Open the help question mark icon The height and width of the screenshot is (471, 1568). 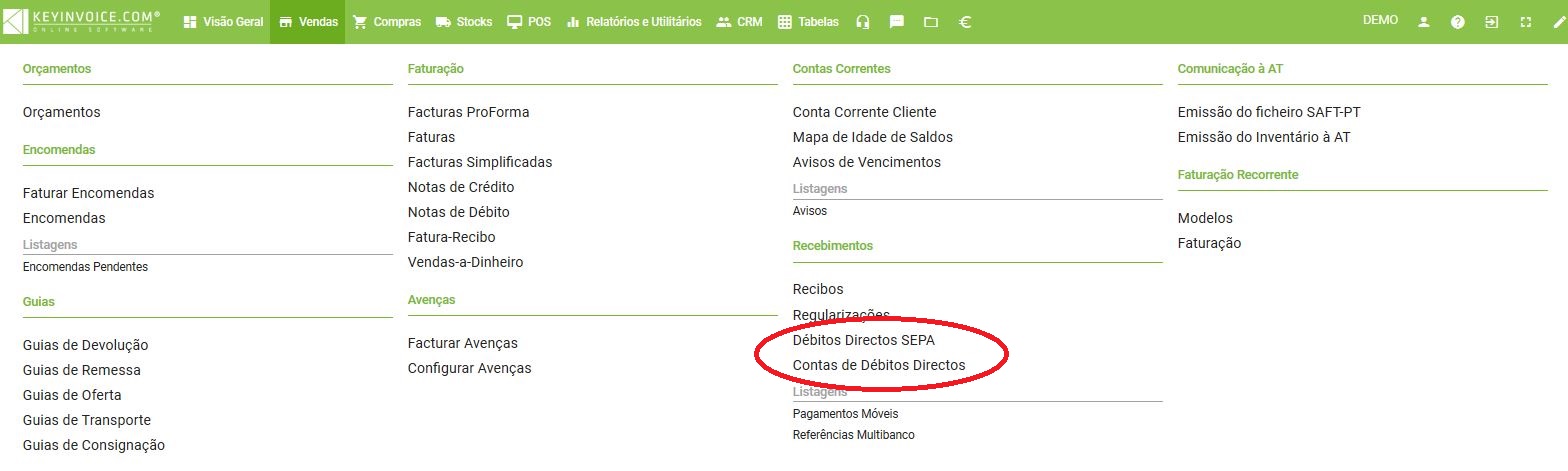[1458, 22]
